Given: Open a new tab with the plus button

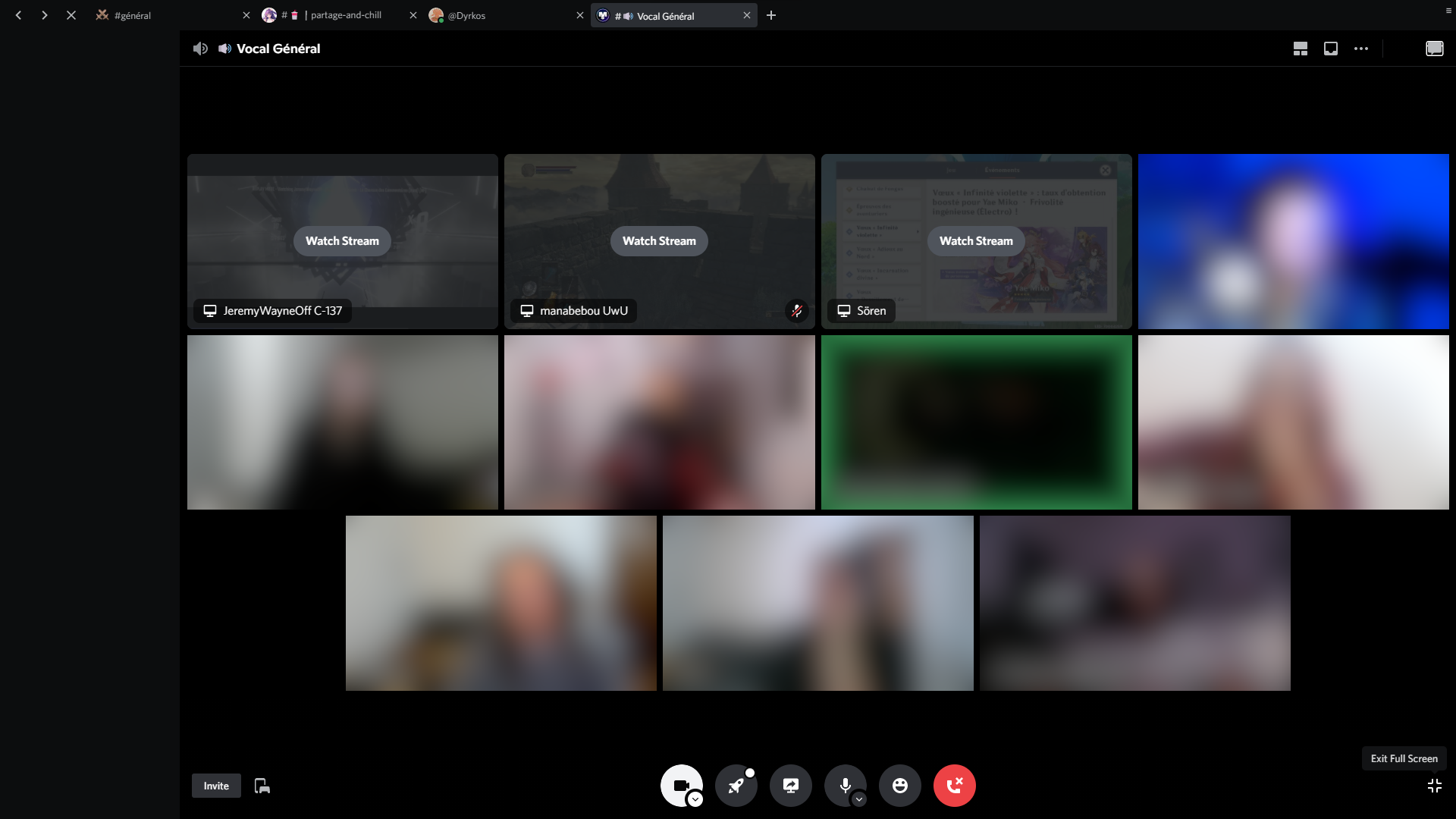Looking at the screenshot, I should click(x=771, y=15).
